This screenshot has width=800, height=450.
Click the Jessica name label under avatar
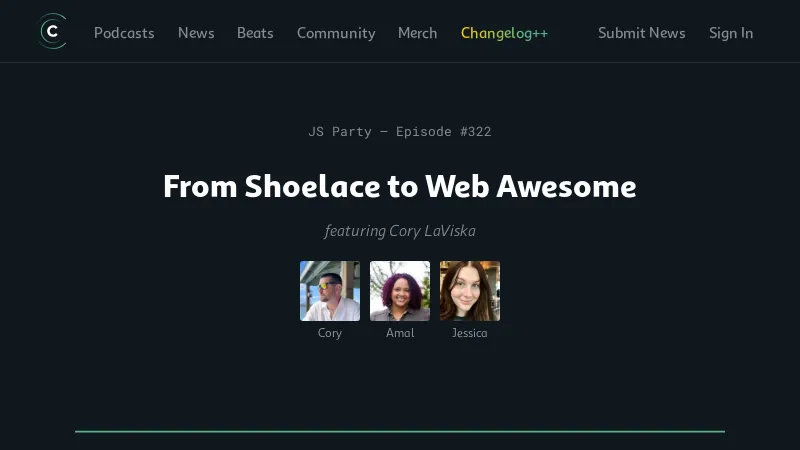(470, 333)
